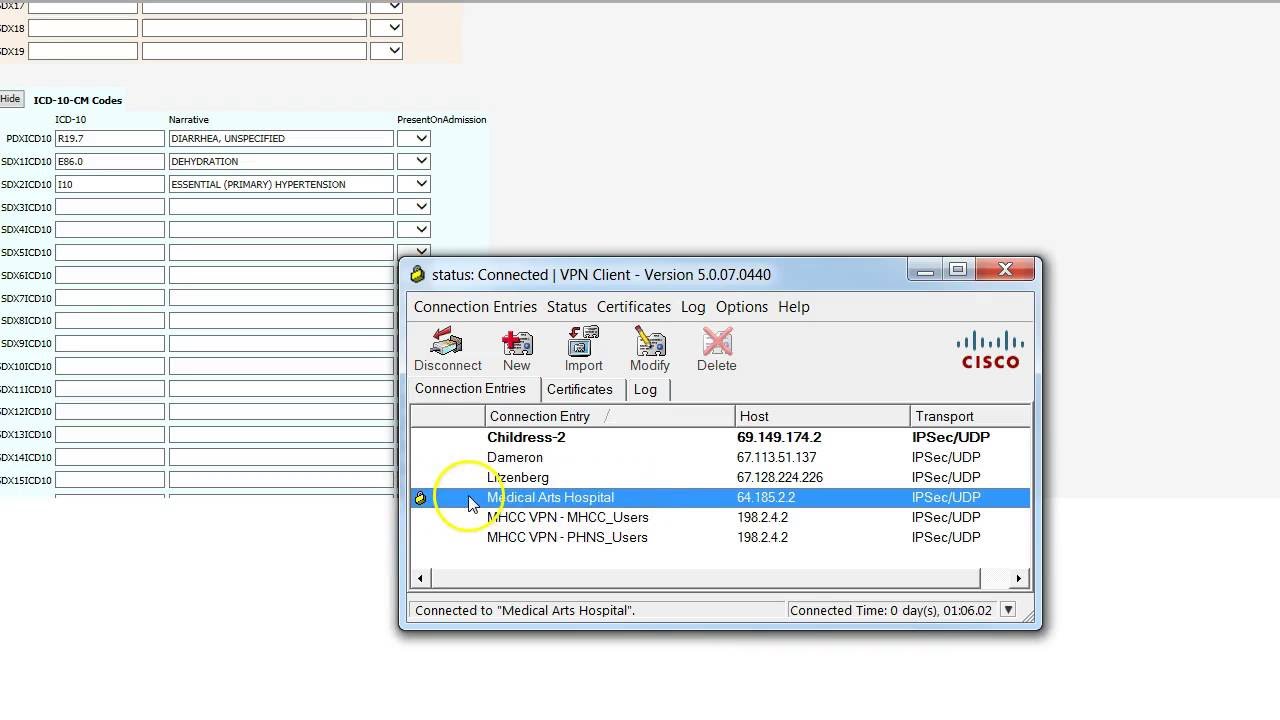Click the SDX10ICD10 narrative field
1280x720 pixels.
(281, 366)
